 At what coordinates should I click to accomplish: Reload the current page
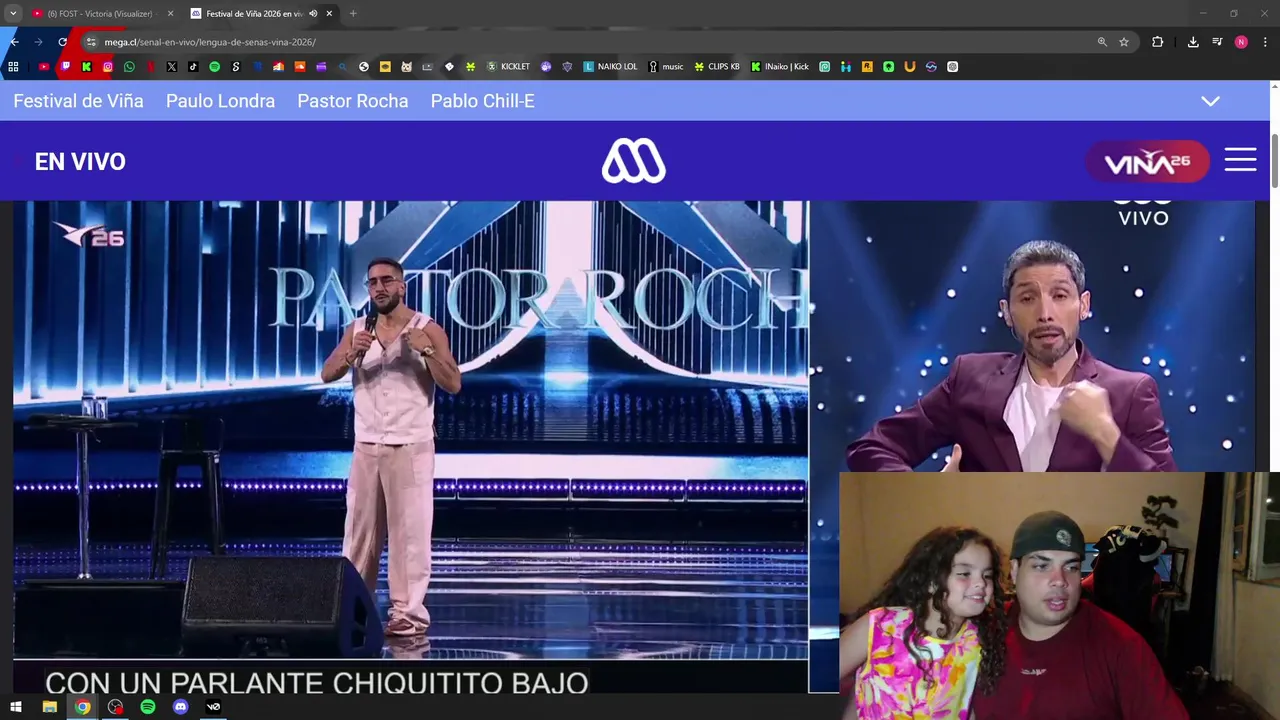click(x=62, y=42)
